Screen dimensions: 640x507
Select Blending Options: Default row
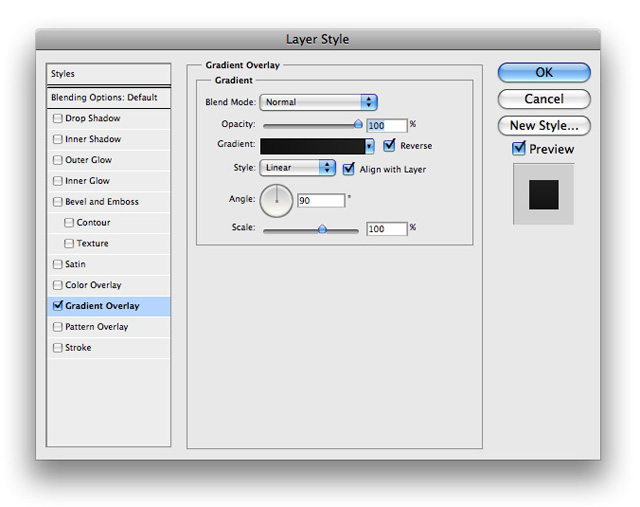(109, 98)
